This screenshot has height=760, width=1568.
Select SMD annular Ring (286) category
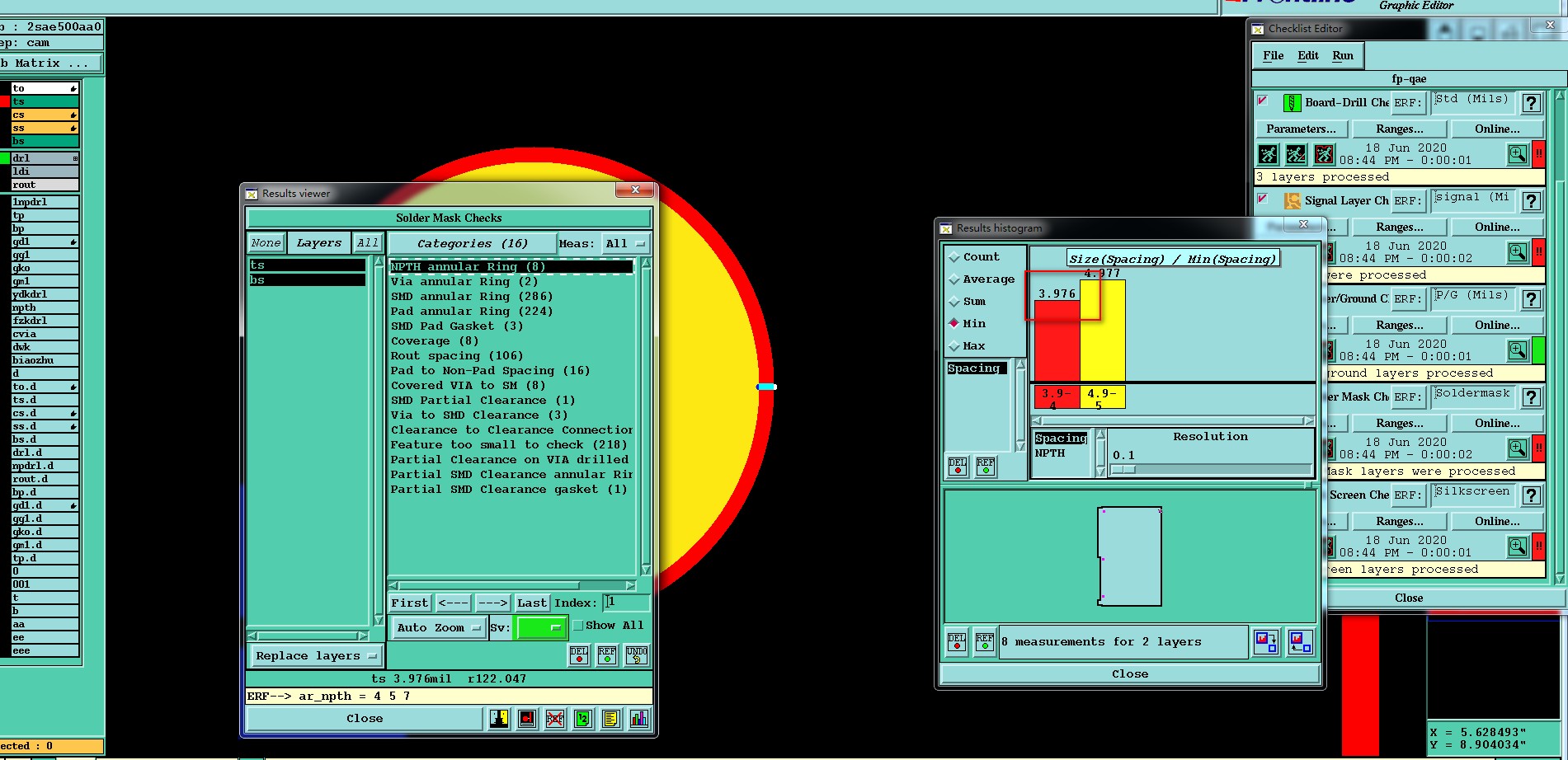pos(472,297)
